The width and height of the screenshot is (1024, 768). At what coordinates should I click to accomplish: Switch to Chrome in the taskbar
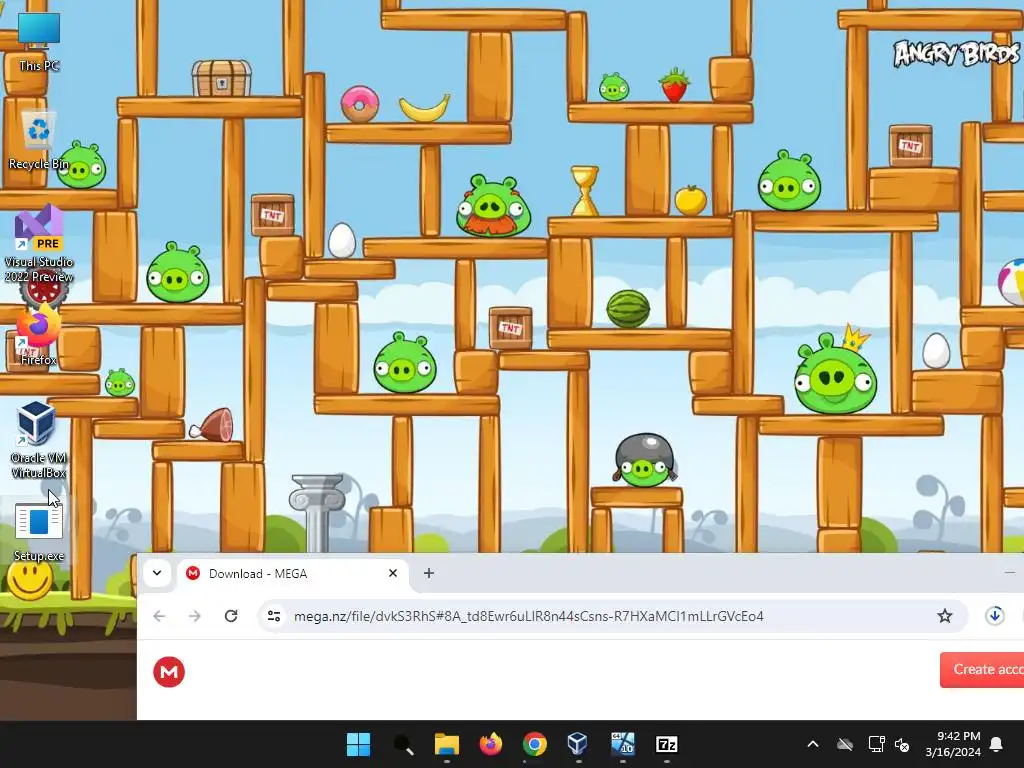pos(534,744)
